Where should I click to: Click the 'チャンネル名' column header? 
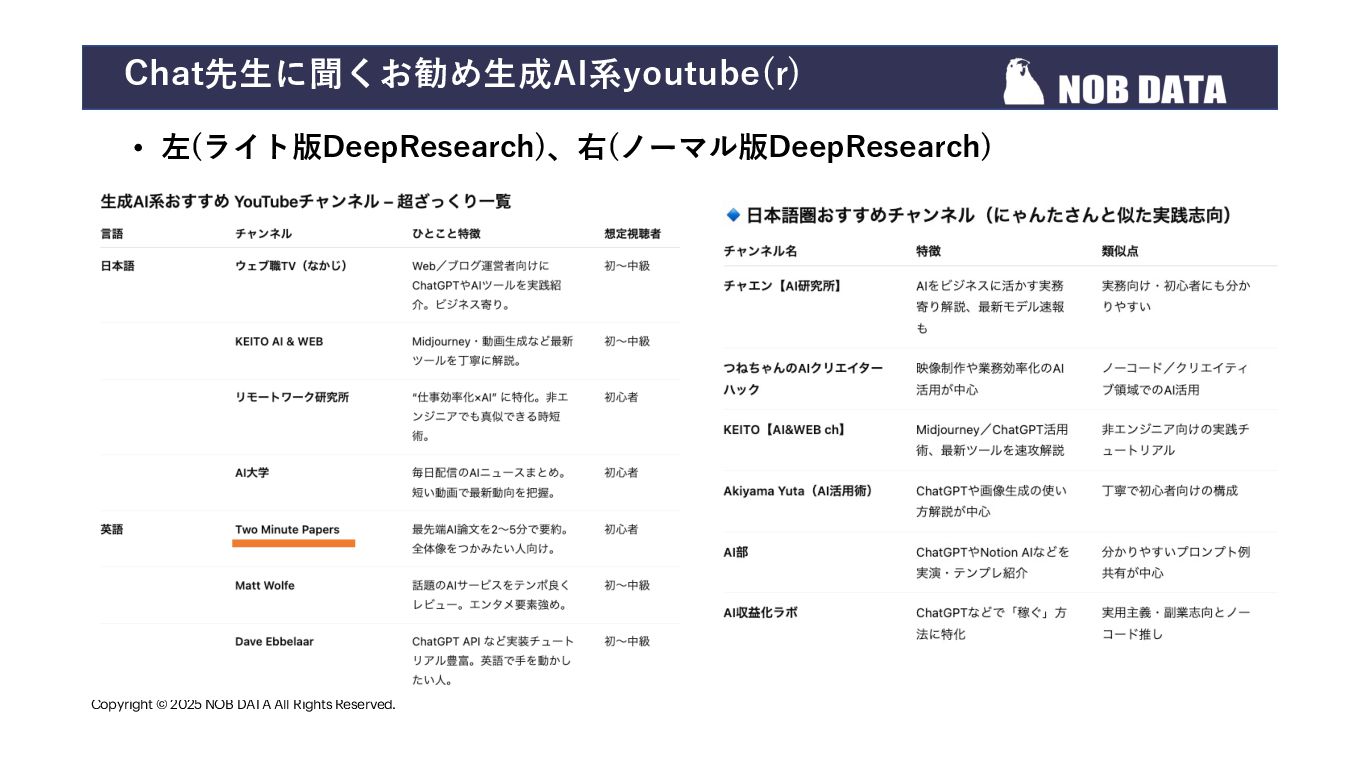click(760, 251)
